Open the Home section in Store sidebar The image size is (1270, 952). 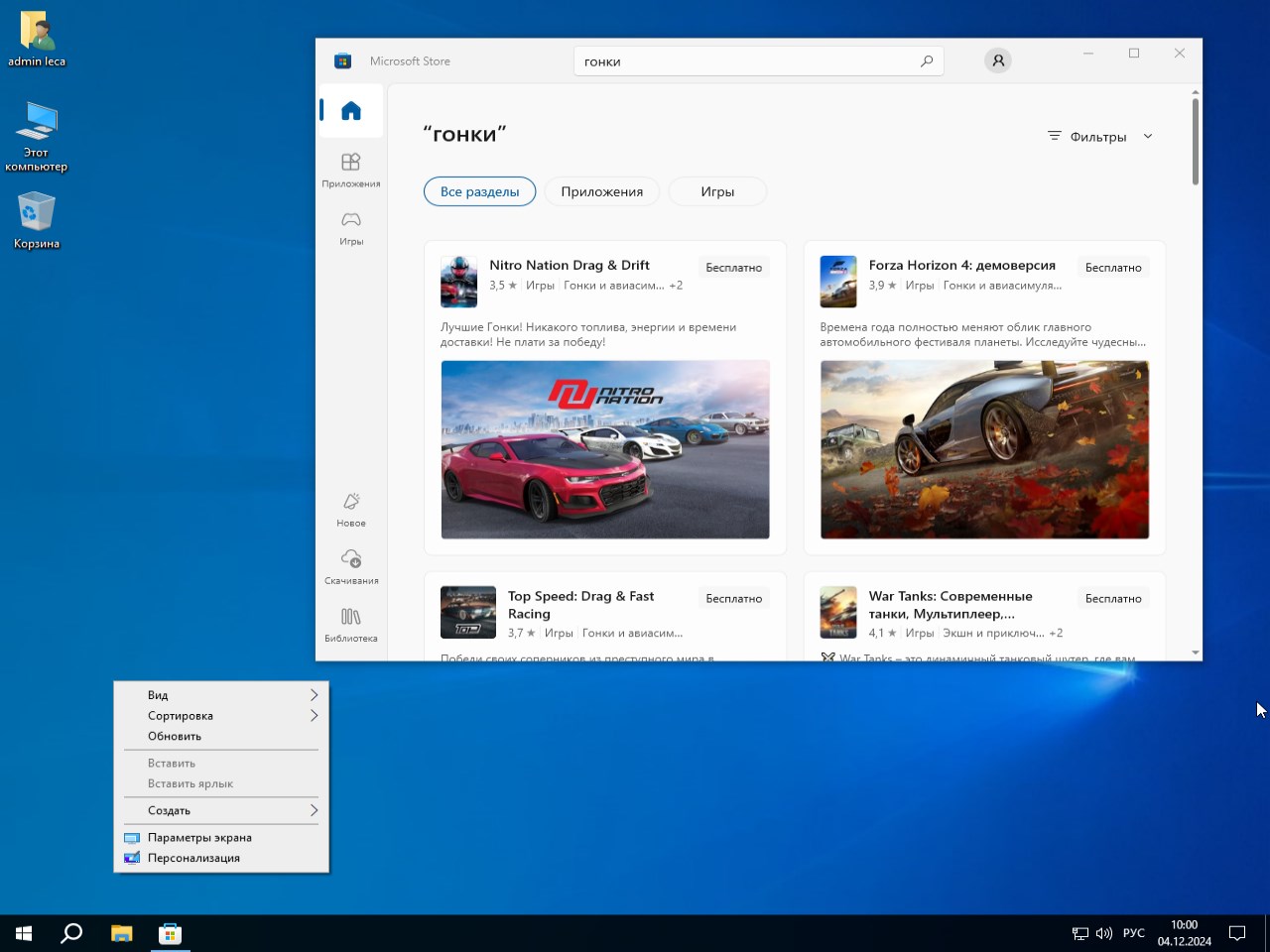point(351,111)
